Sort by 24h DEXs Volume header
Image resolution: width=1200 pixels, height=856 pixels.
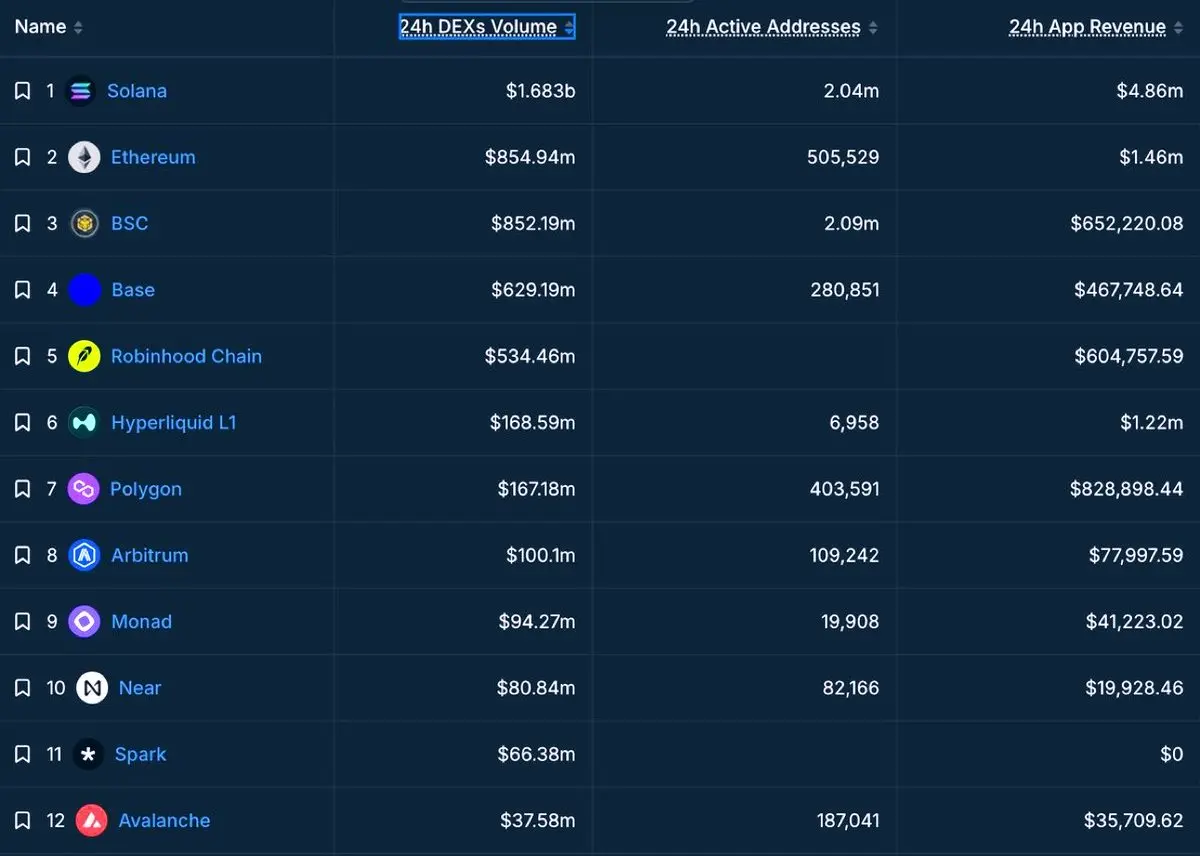[x=487, y=27]
